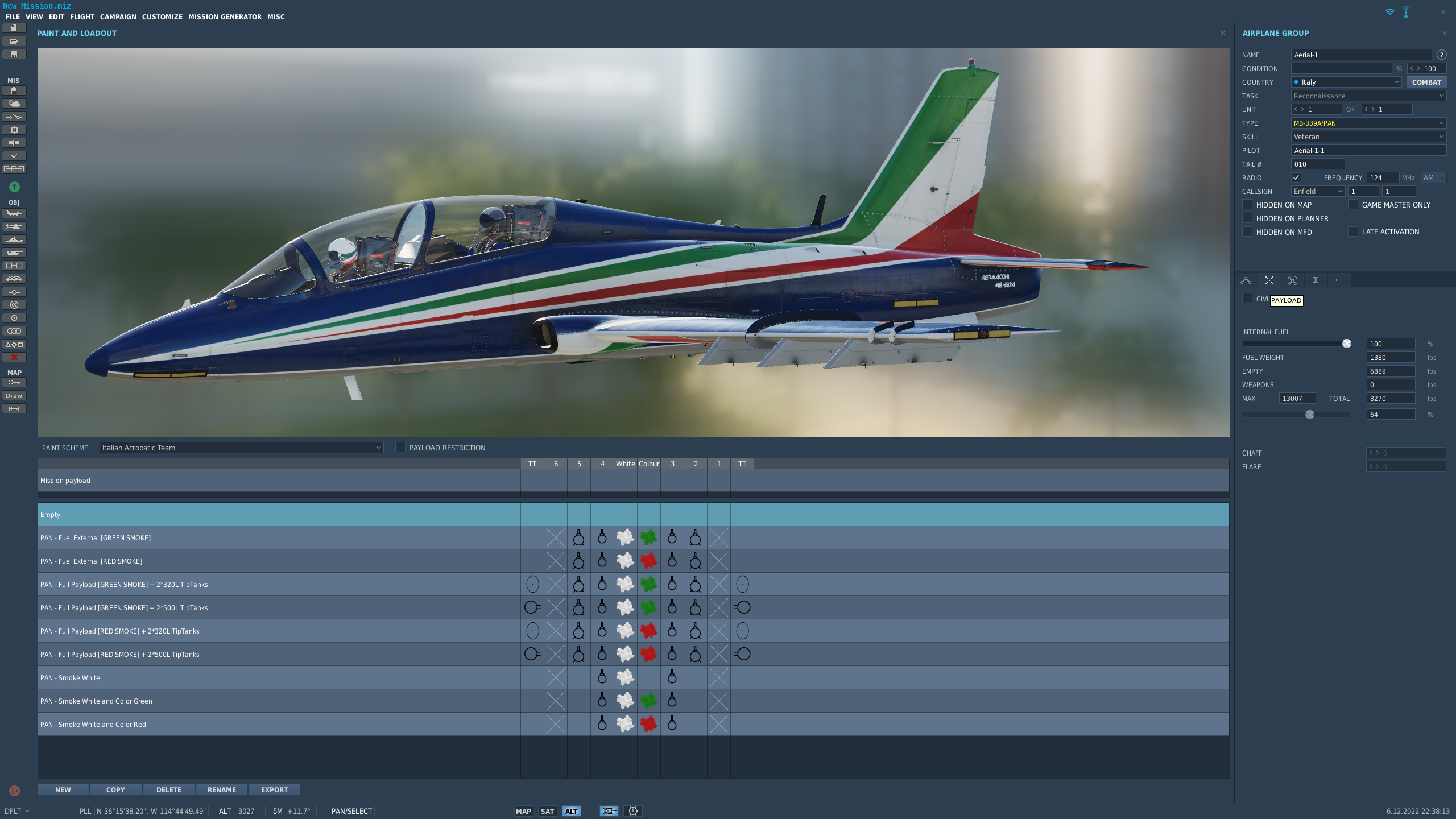Enable the Payload Restriction checkbox
The width and height of the screenshot is (1456, 819).
(400, 447)
